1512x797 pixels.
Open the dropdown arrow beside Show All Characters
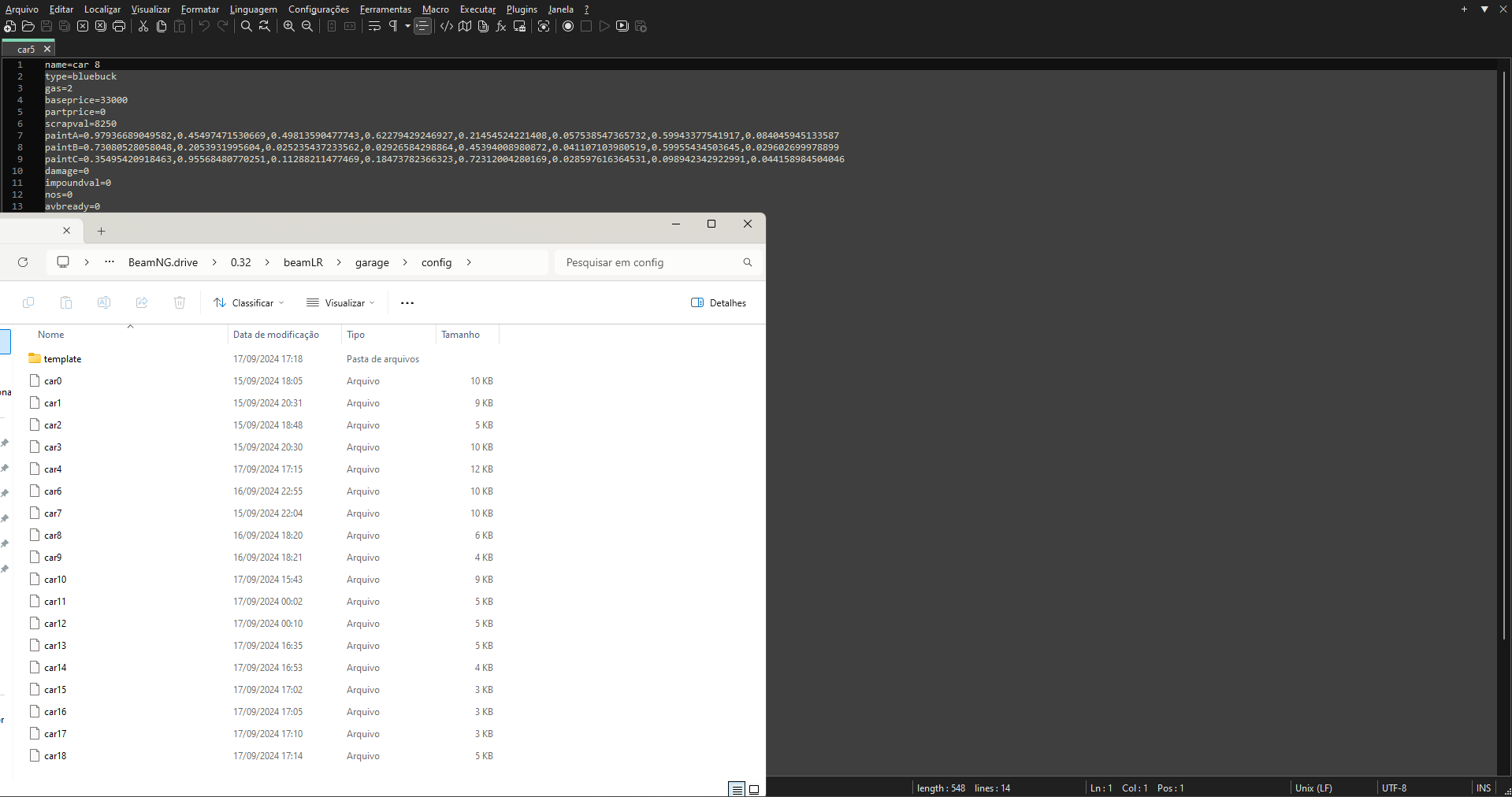point(407,26)
